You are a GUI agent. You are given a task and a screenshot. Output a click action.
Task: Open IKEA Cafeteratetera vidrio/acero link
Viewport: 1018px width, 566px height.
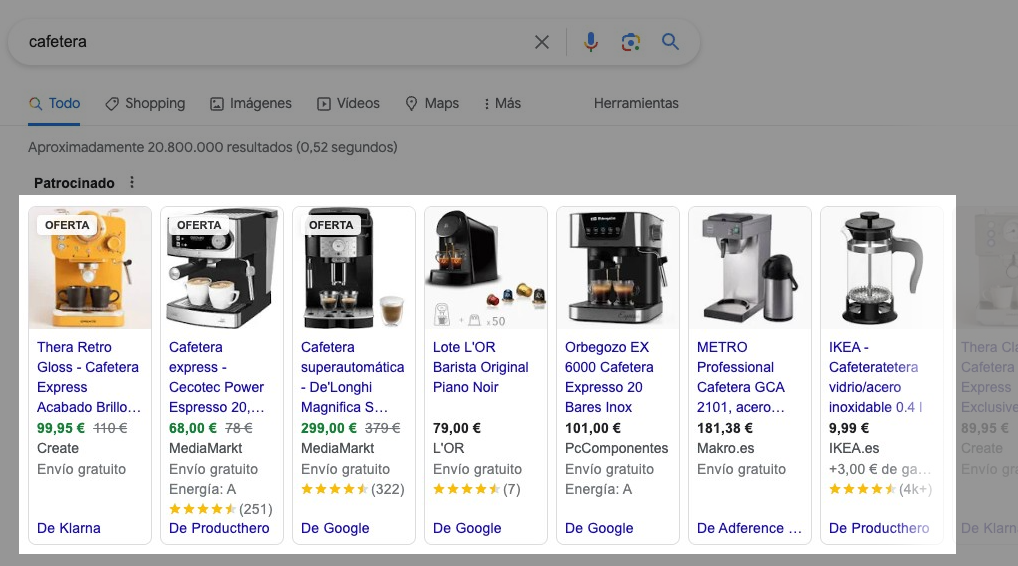coord(875,377)
